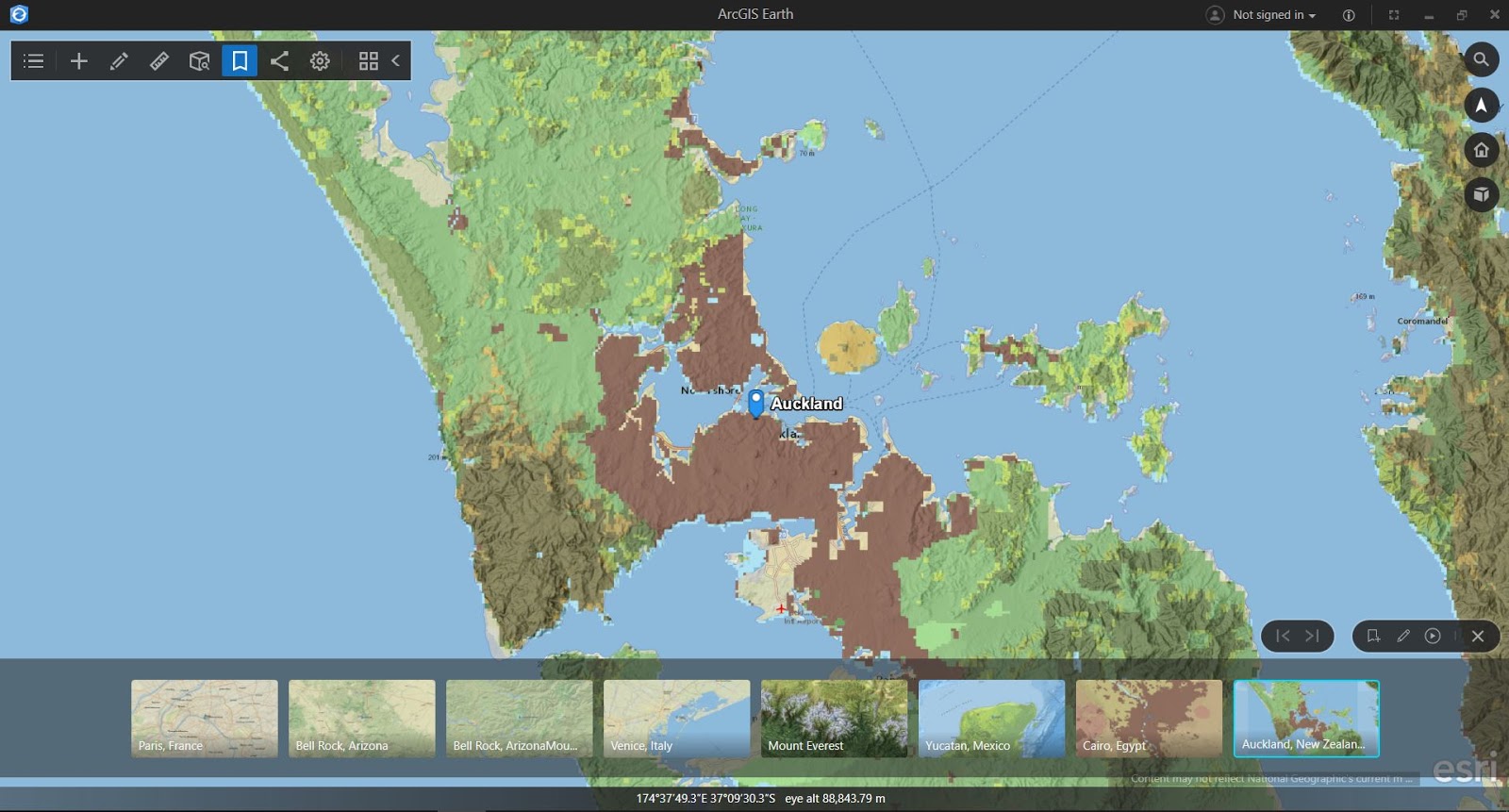Click the blue Auckland map pin

[755, 403]
